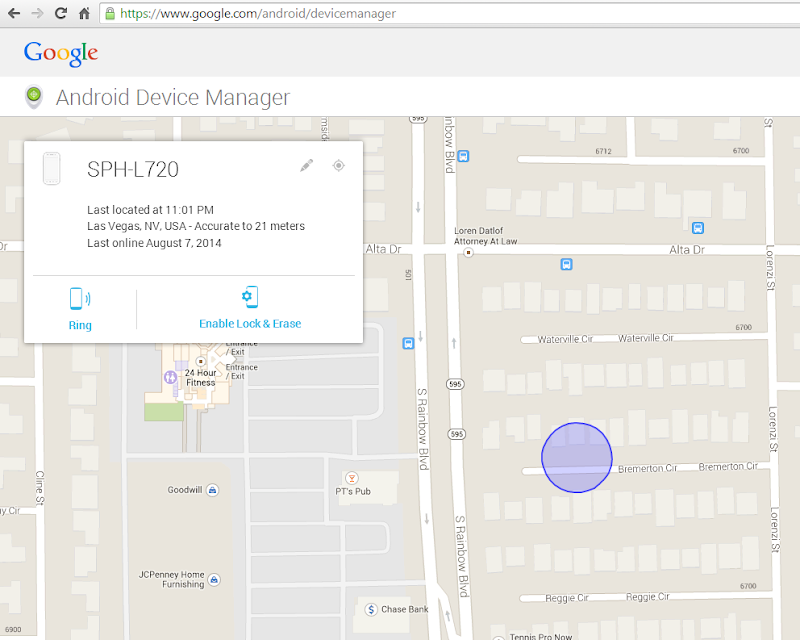Go to the browser home page icon
Image resolution: width=800 pixels, height=640 pixels.
(85, 13)
